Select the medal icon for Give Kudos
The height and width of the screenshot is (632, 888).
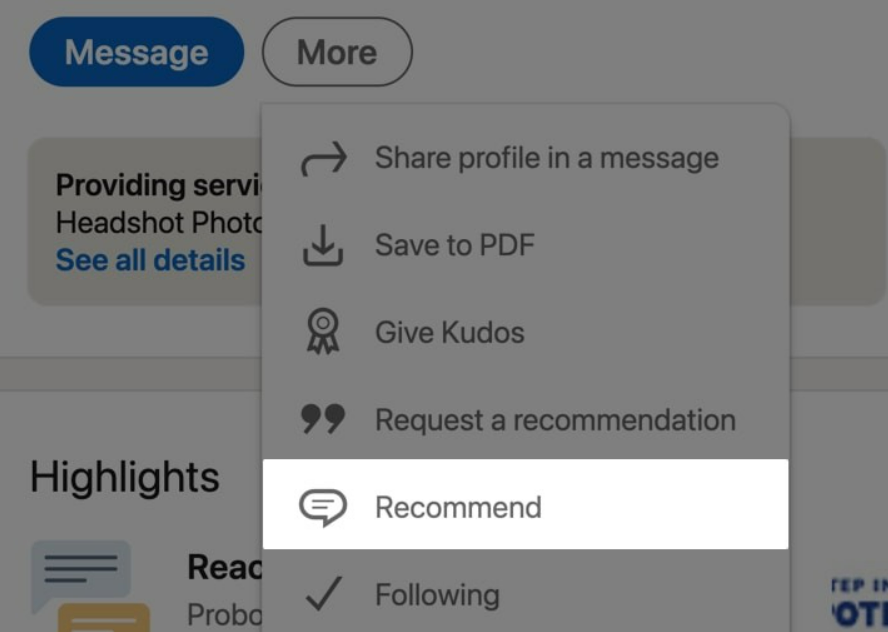pyautogui.click(x=323, y=331)
